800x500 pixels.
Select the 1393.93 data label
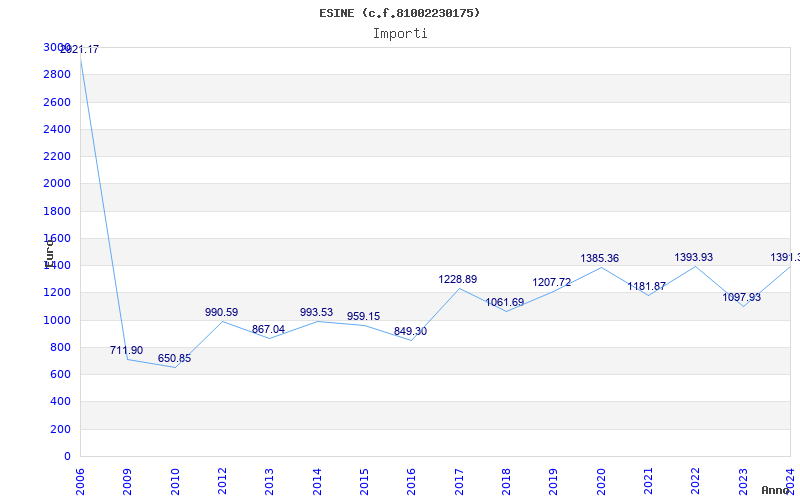[694, 257]
